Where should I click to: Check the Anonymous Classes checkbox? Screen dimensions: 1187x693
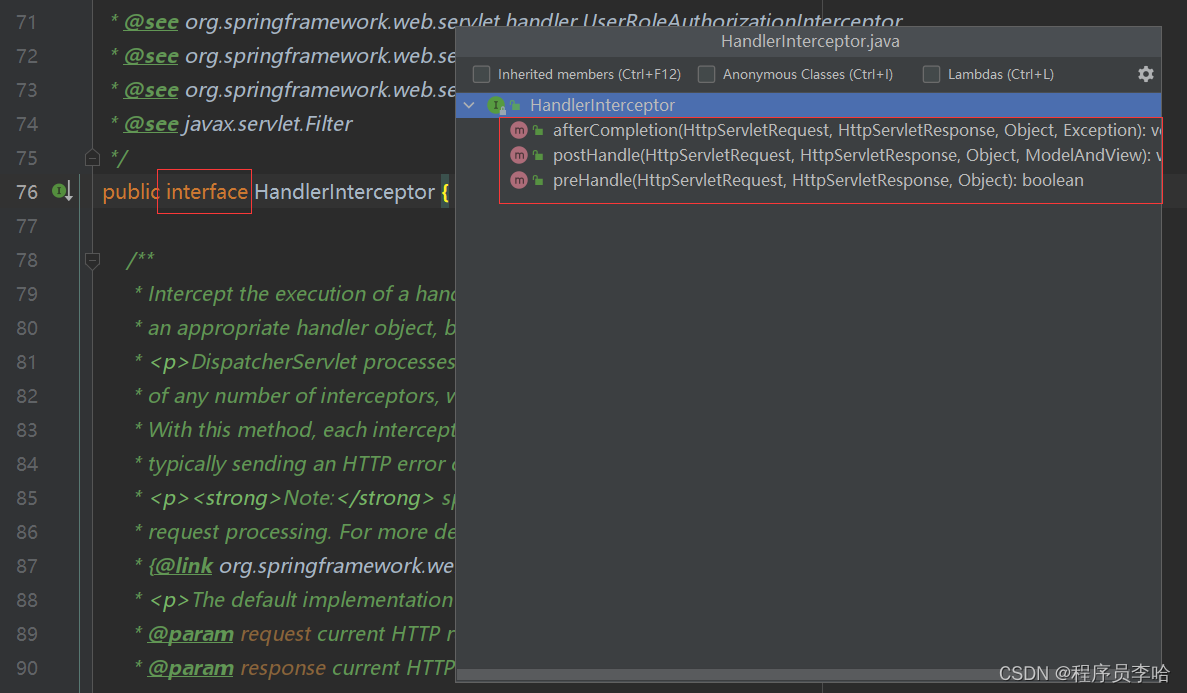click(x=706, y=73)
